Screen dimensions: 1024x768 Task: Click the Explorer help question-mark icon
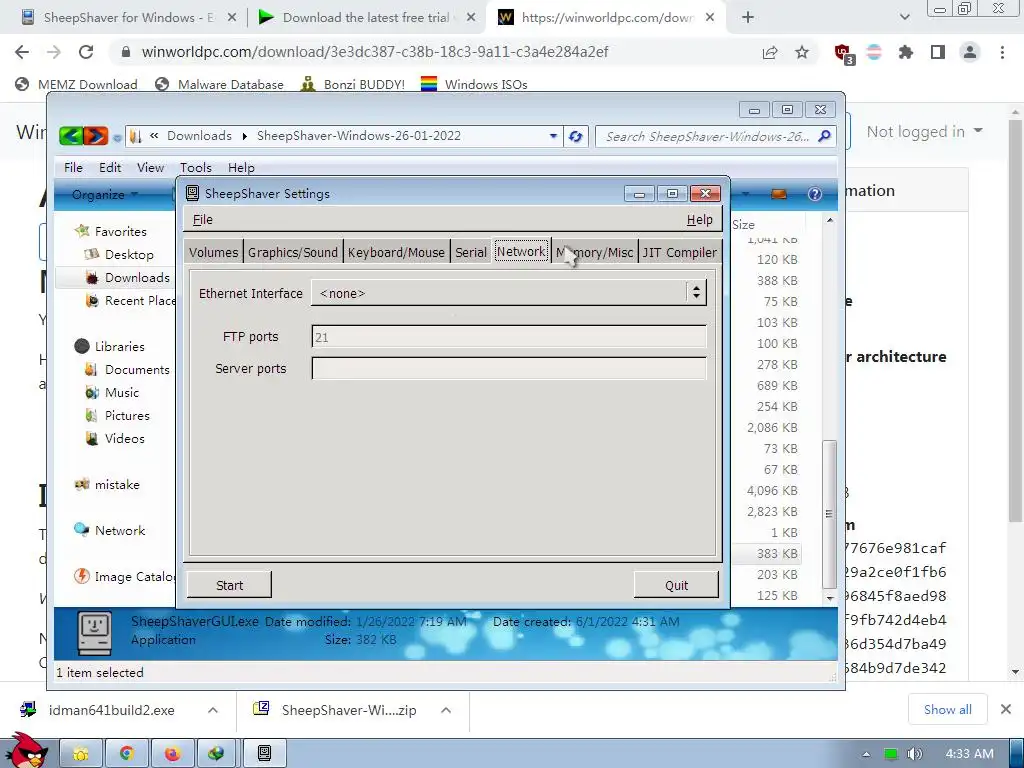click(814, 194)
